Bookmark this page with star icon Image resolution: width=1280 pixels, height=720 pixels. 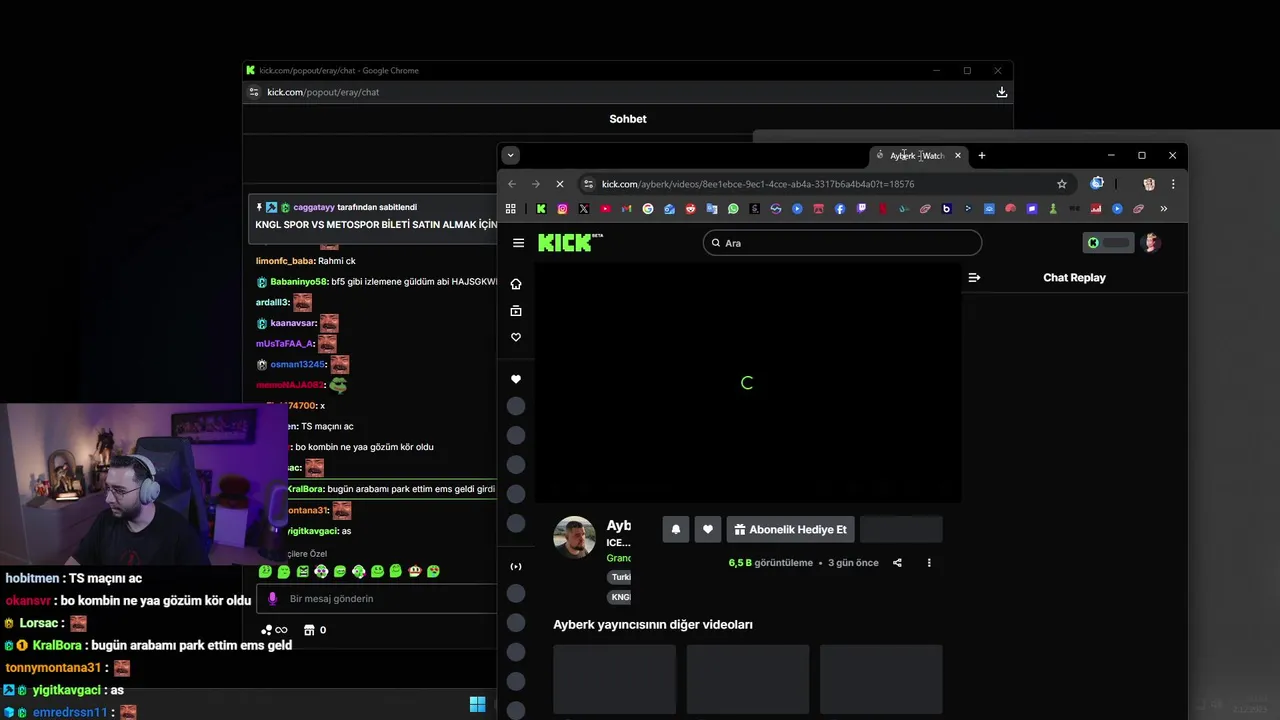pyautogui.click(x=1062, y=184)
